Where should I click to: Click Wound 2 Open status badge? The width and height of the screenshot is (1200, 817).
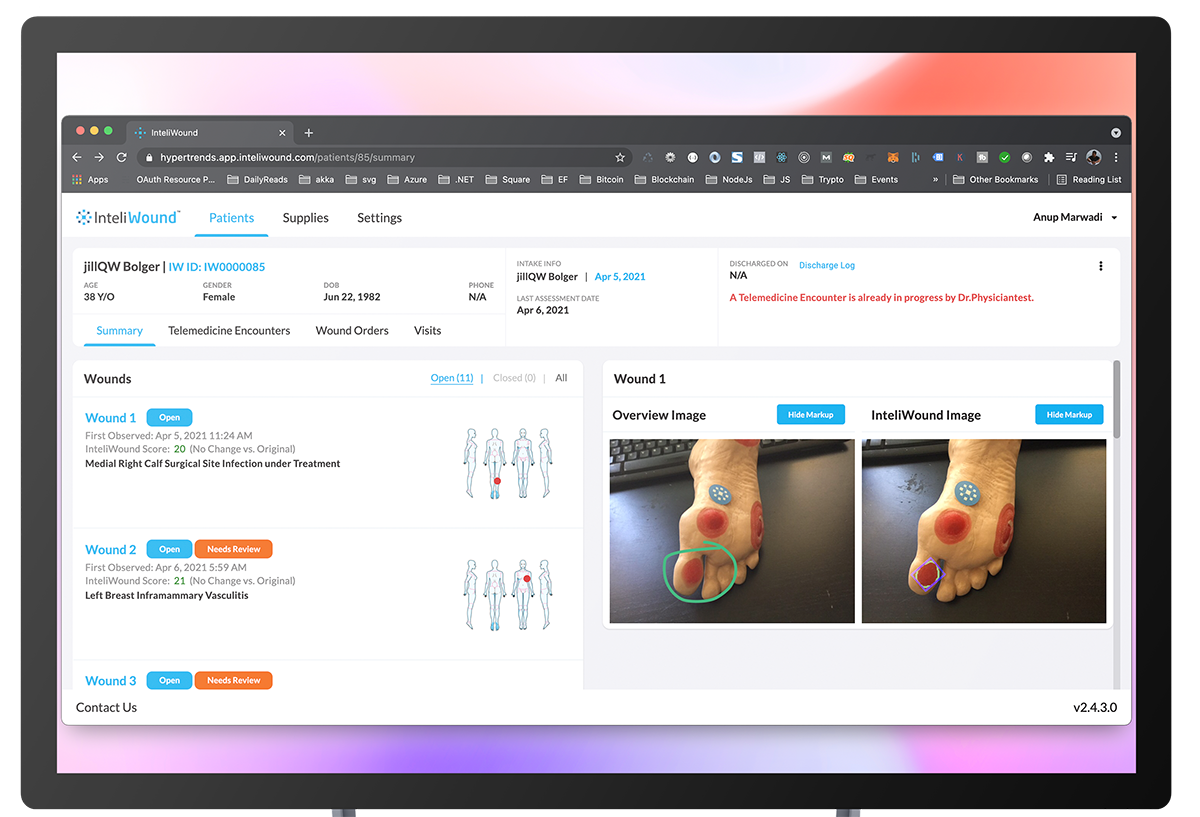coord(170,549)
